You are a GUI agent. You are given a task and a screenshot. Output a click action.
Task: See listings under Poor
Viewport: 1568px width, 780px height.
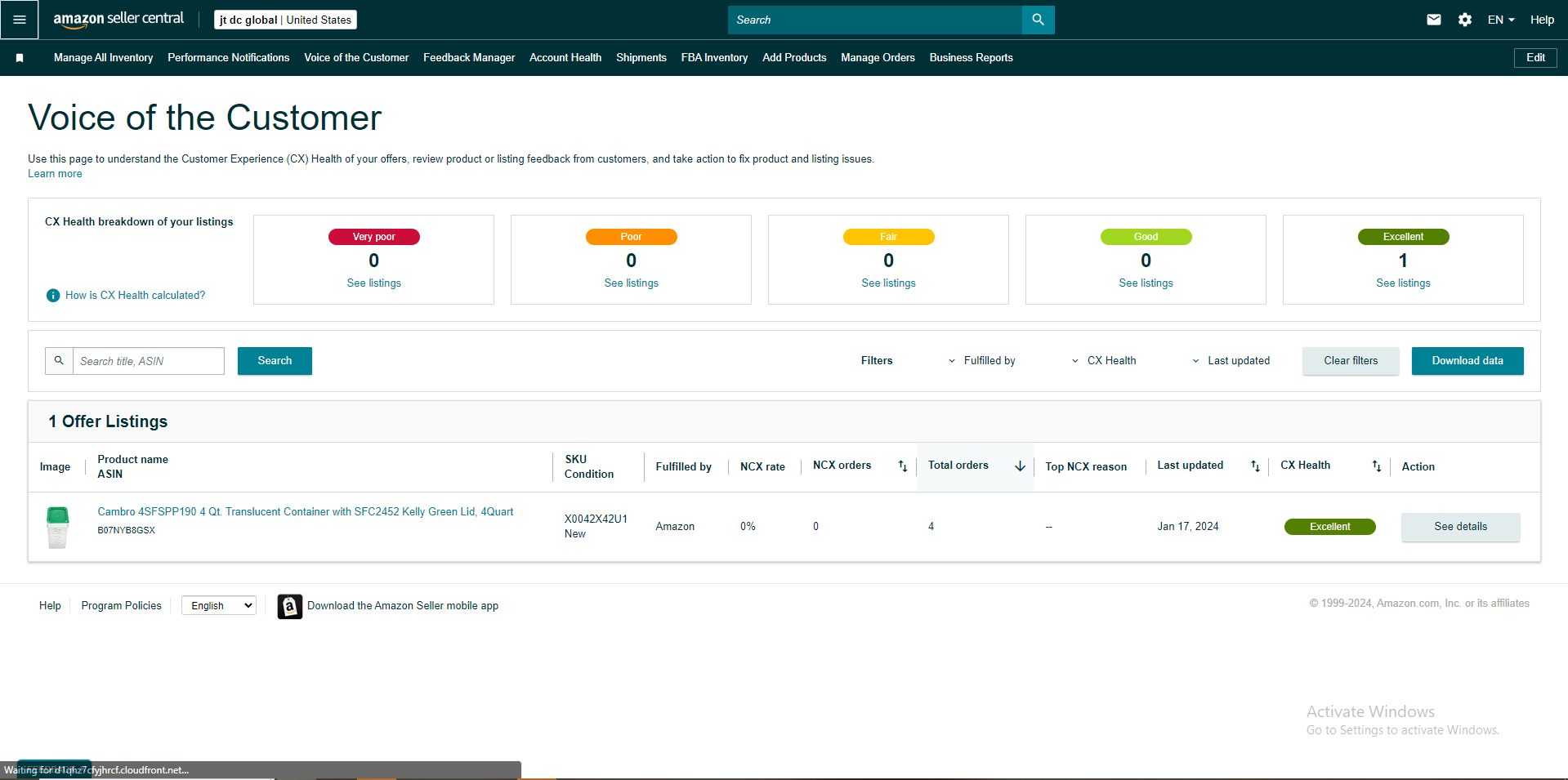pyautogui.click(x=632, y=283)
